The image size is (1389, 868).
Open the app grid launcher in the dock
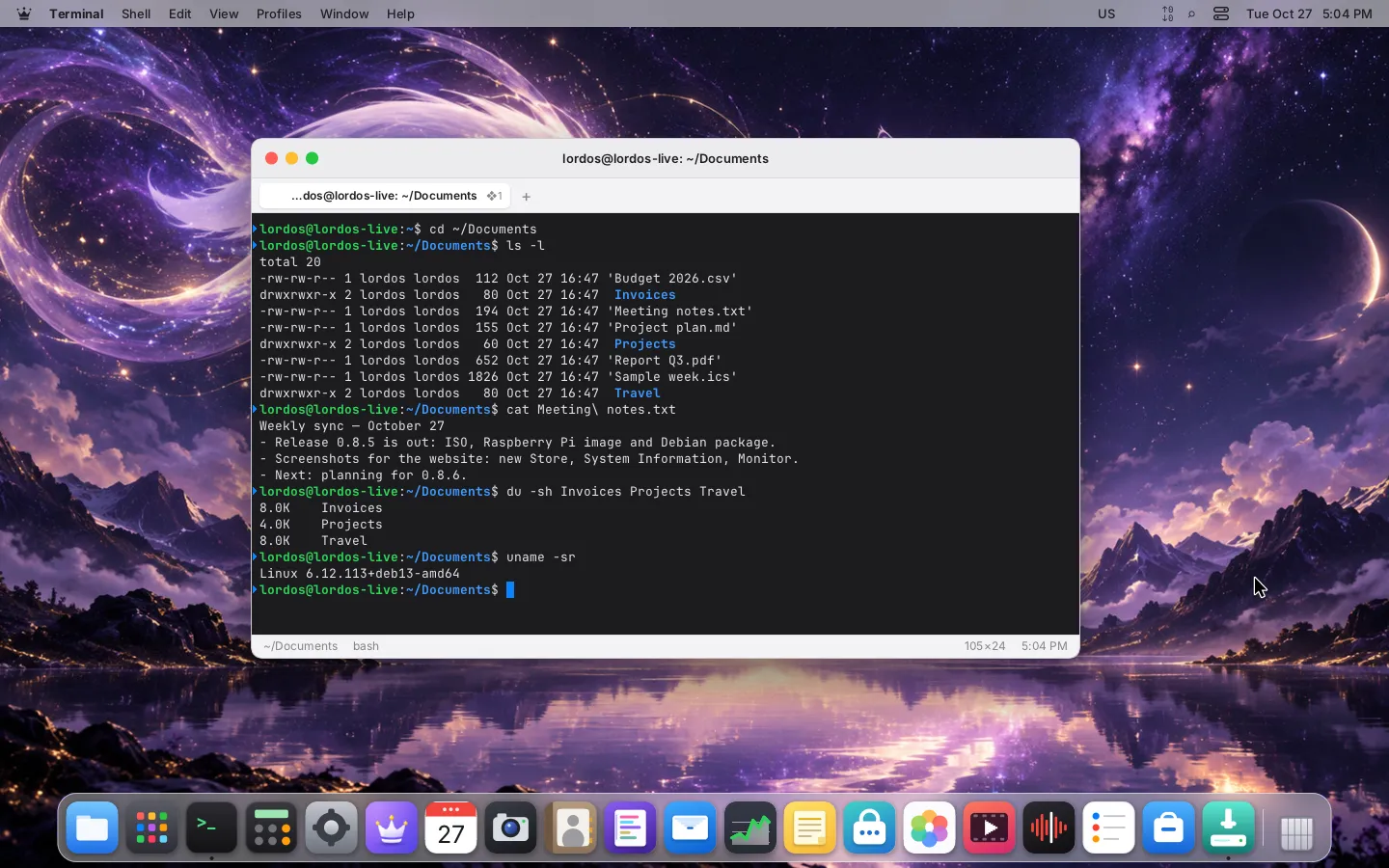(x=152, y=827)
